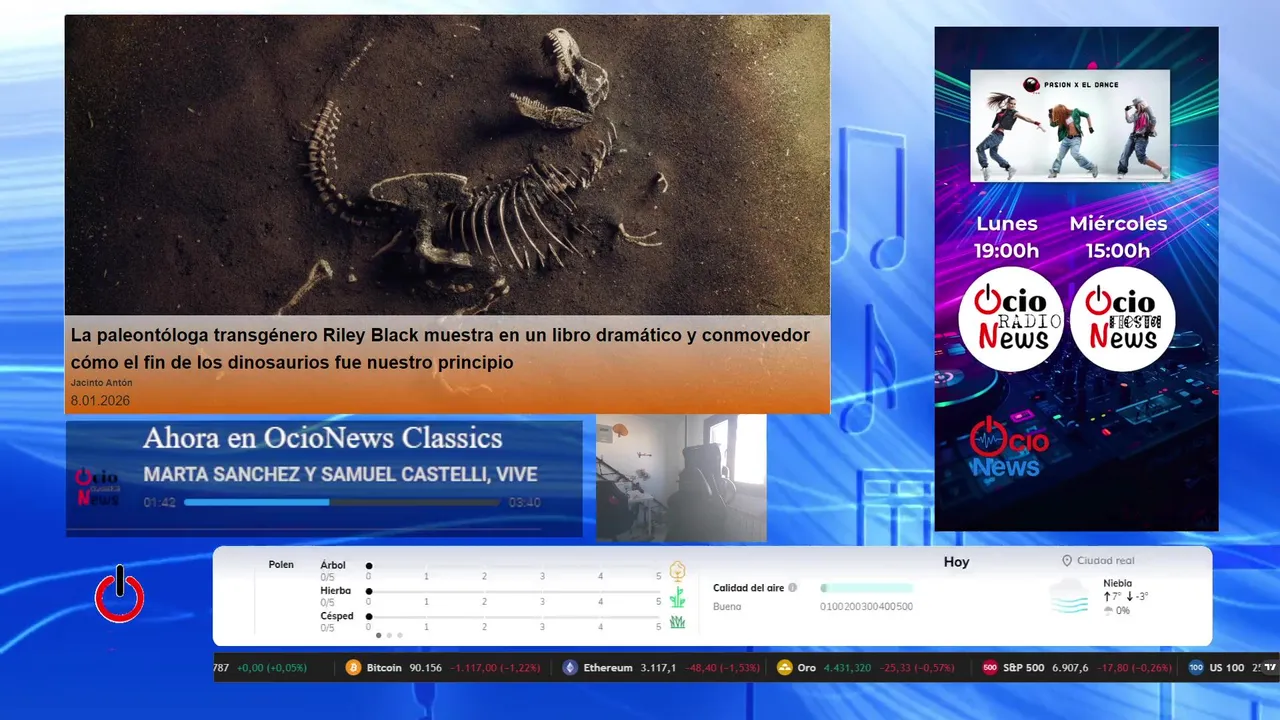Click the article date 8.01.2026
The width and height of the screenshot is (1280, 720).
tap(100, 401)
